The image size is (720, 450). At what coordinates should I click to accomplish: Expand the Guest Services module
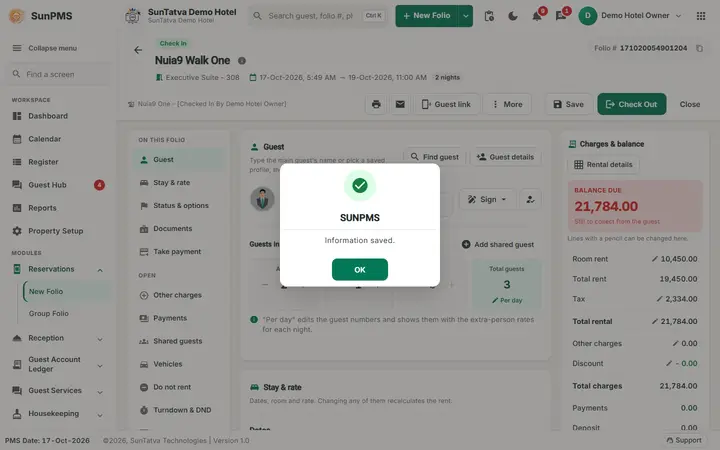pyautogui.click(x=58, y=391)
